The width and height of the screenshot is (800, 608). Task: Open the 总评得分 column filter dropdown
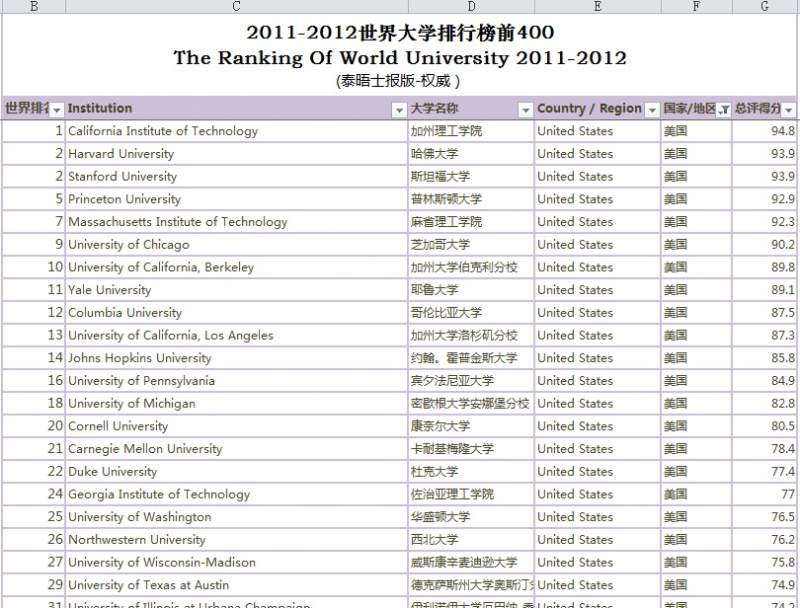(789, 110)
